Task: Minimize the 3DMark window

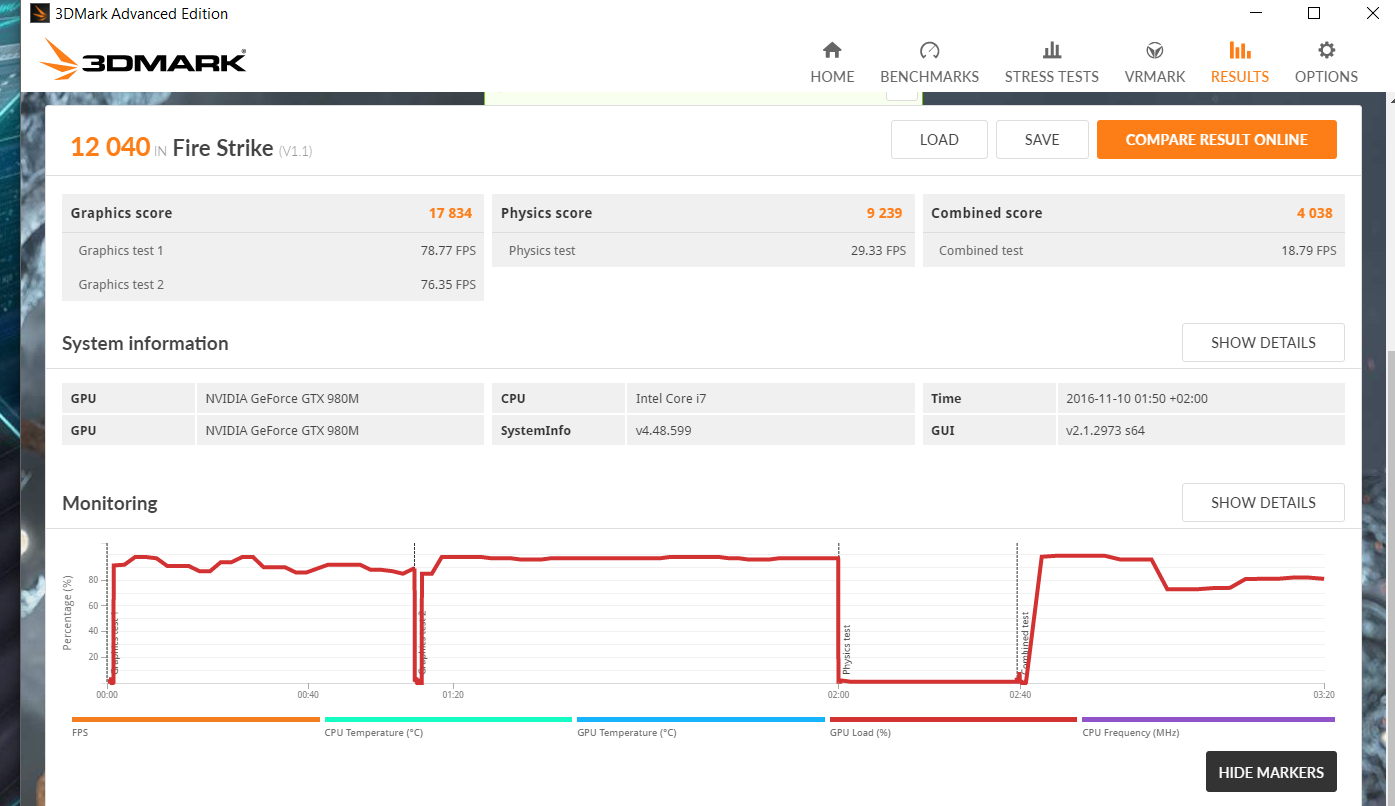Action: coord(1258,13)
